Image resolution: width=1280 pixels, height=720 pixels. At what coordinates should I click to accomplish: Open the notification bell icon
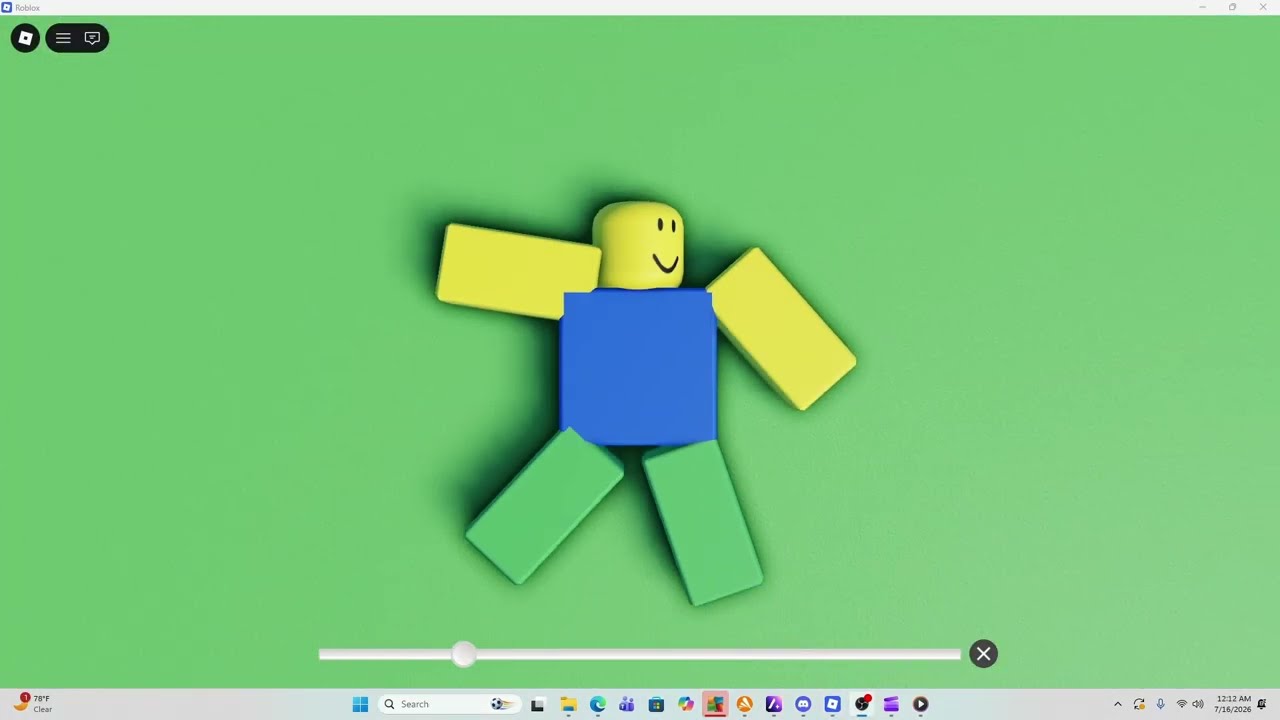pyautogui.click(x=1262, y=704)
